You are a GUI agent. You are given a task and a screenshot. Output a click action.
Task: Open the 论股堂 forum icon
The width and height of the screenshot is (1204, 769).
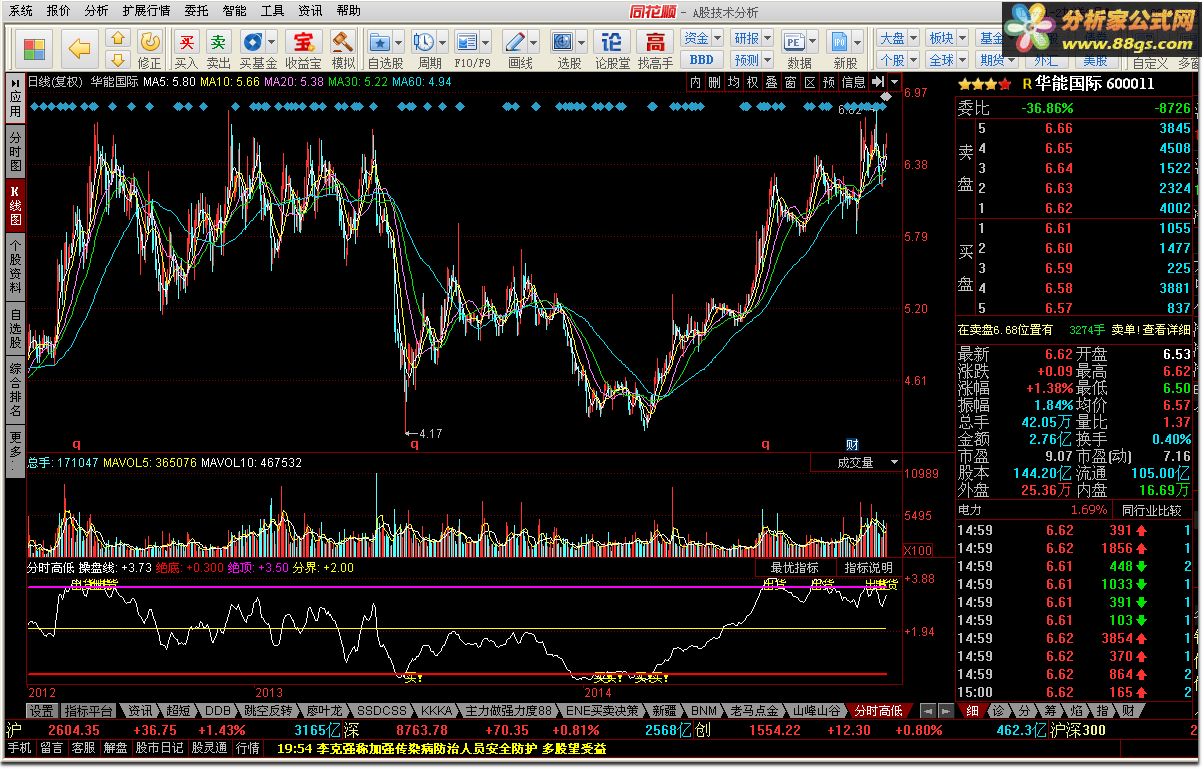(x=613, y=49)
